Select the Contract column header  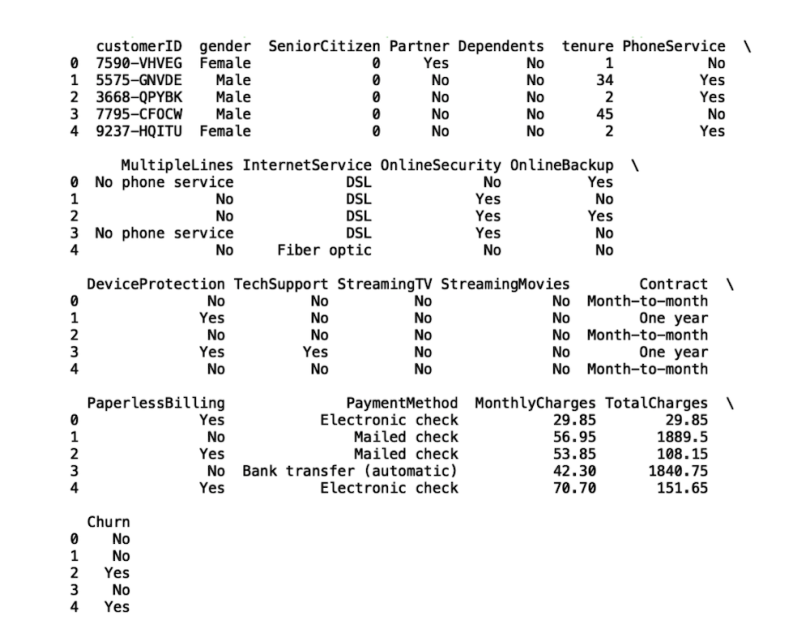[674, 284]
